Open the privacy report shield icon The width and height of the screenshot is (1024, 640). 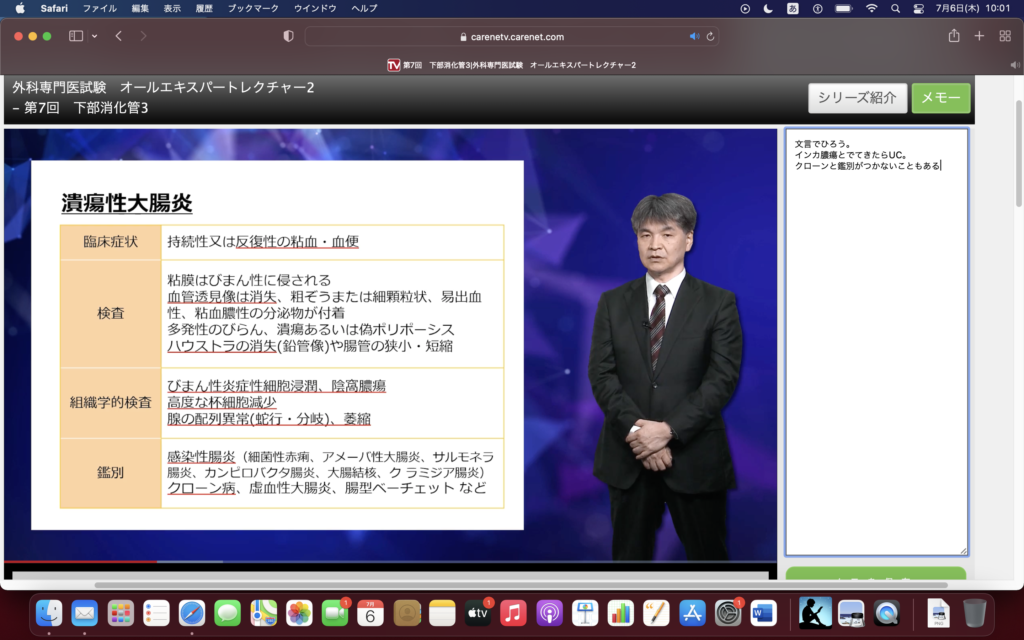[x=289, y=36]
